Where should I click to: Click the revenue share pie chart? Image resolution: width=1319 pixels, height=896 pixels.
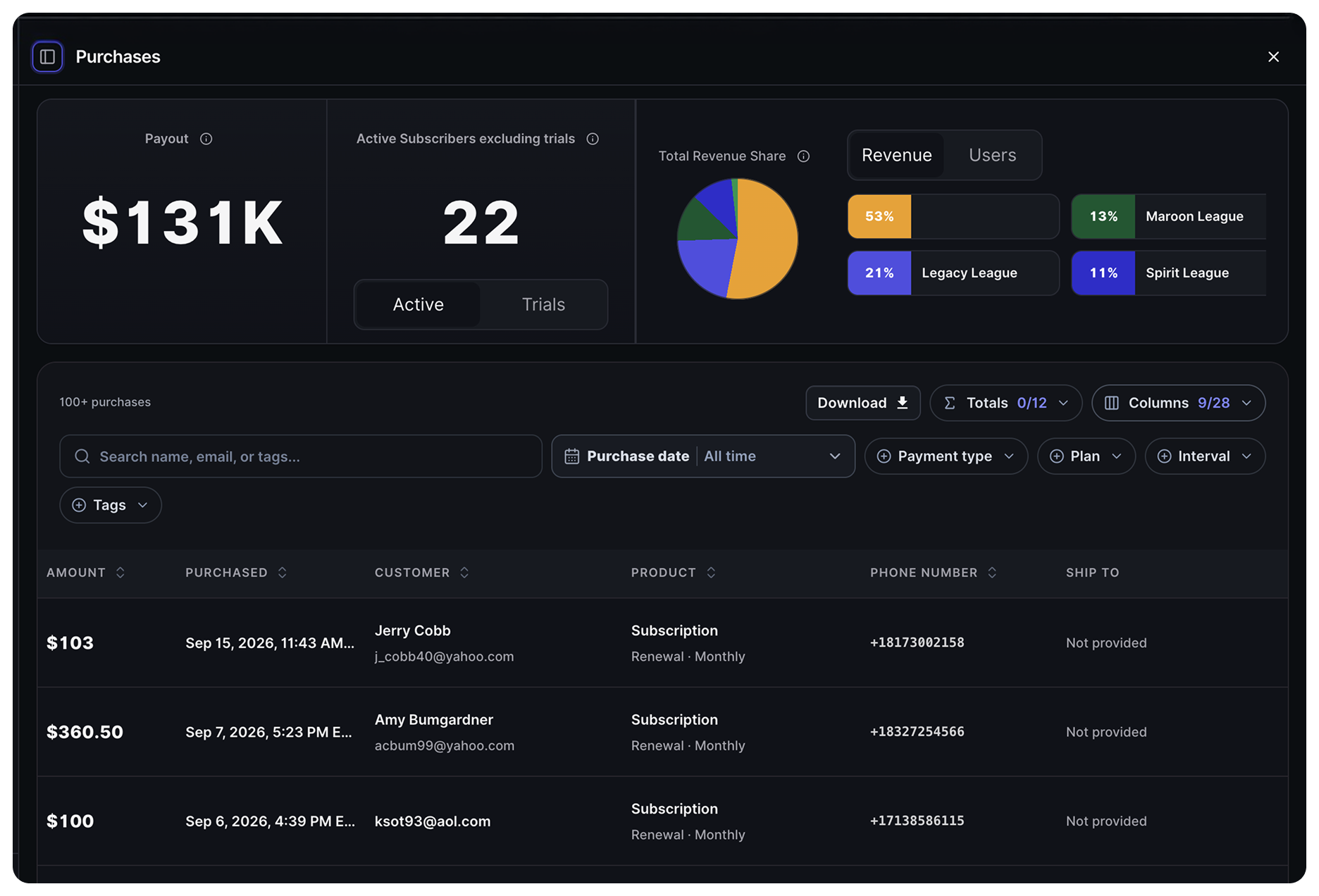pyautogui.click(x=738, y=239)
